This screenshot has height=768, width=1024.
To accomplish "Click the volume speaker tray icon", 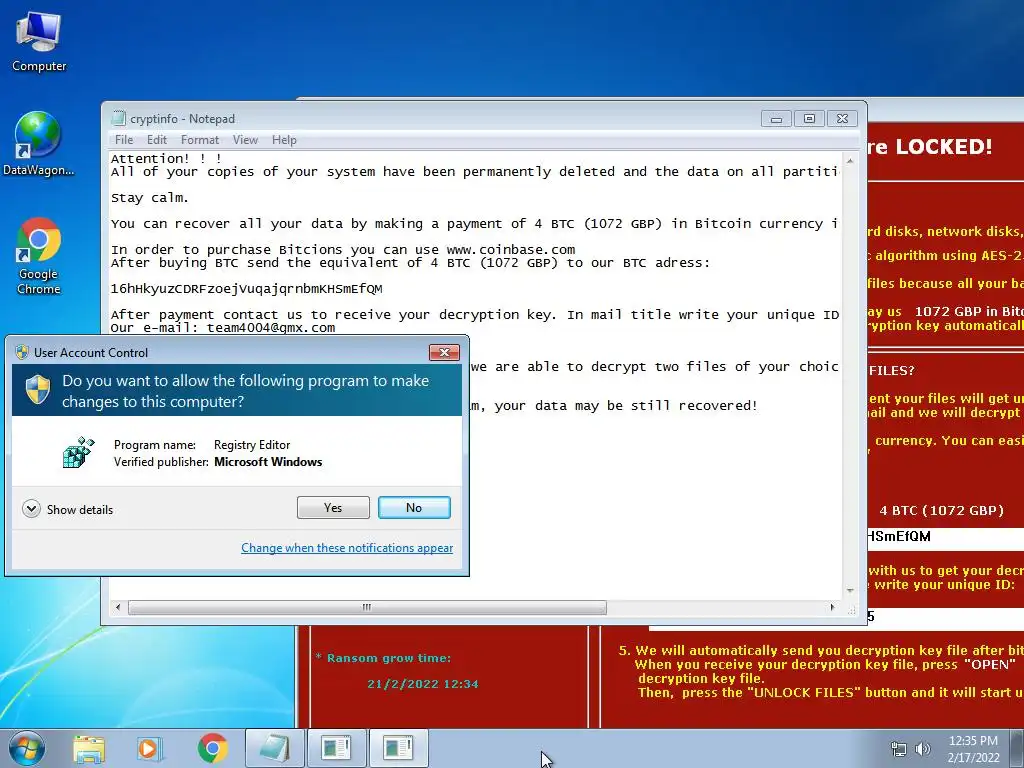I will pyautogui.click(x=923, y=749).
